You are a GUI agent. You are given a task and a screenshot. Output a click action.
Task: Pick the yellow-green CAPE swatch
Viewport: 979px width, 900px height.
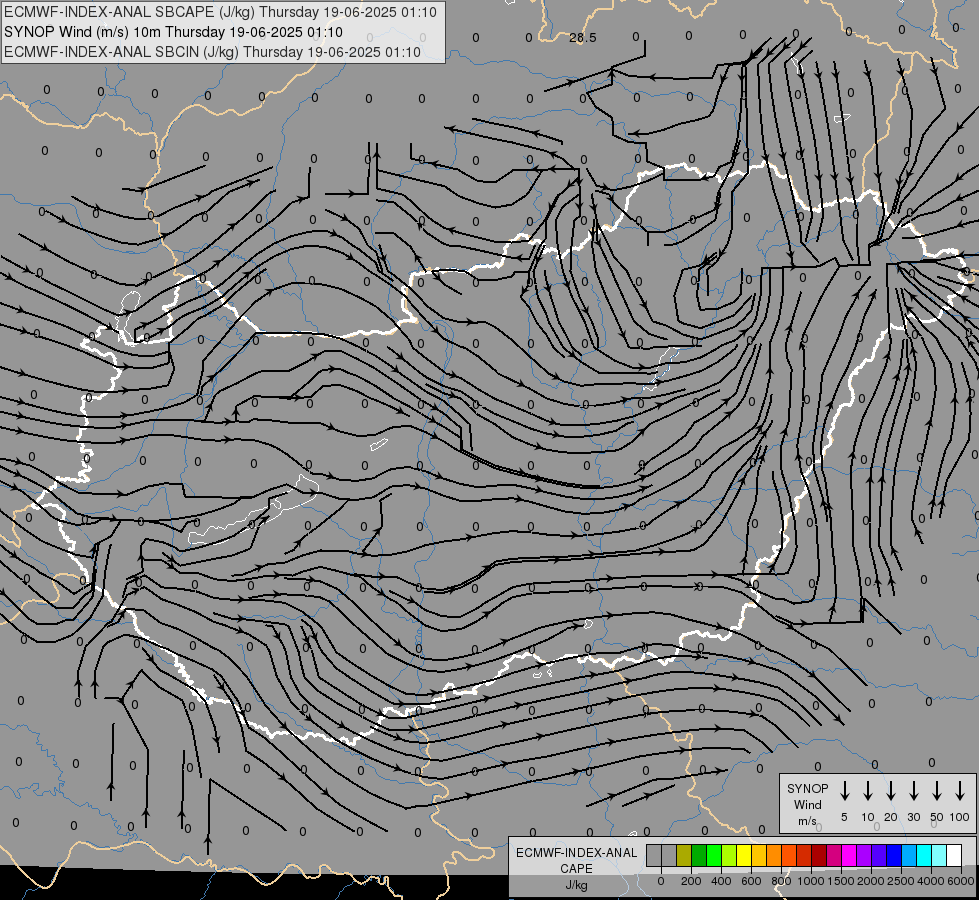coord(729,855)
